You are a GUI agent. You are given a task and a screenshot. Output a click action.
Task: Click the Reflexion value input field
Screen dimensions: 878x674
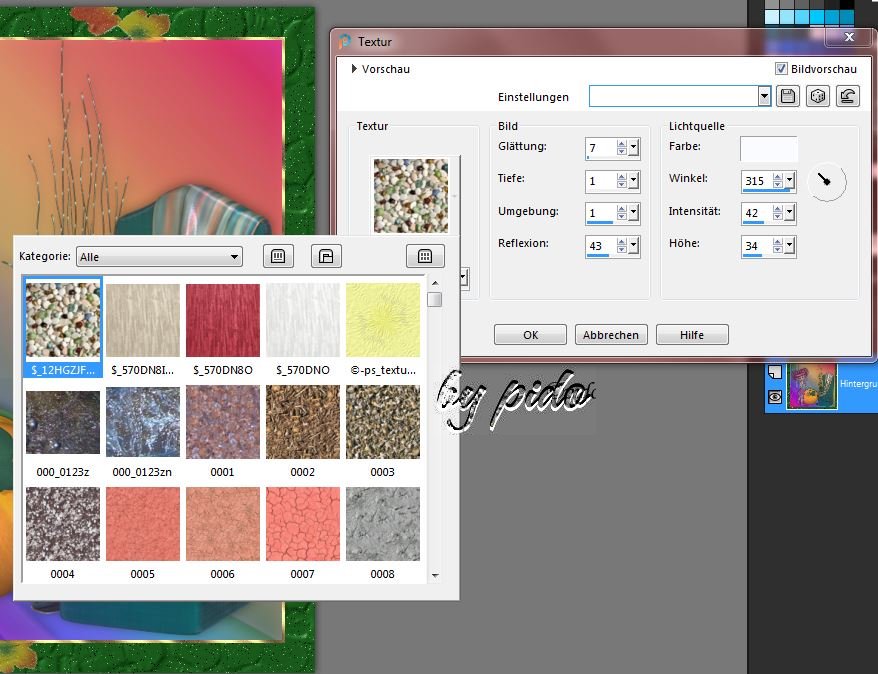pyautogui.click(x=599, y=245)
